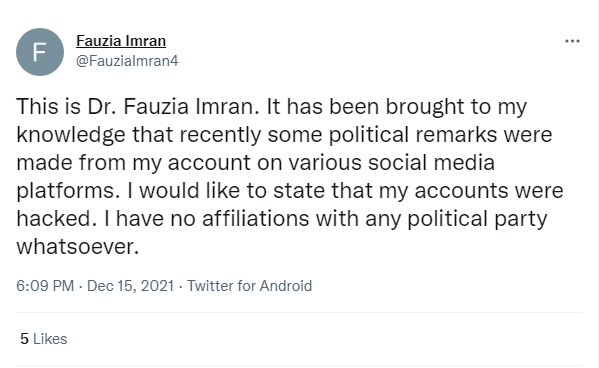Screen dimensions: 599x368
Task: Click the Dec 15, 2021 date
Action: 130,286
